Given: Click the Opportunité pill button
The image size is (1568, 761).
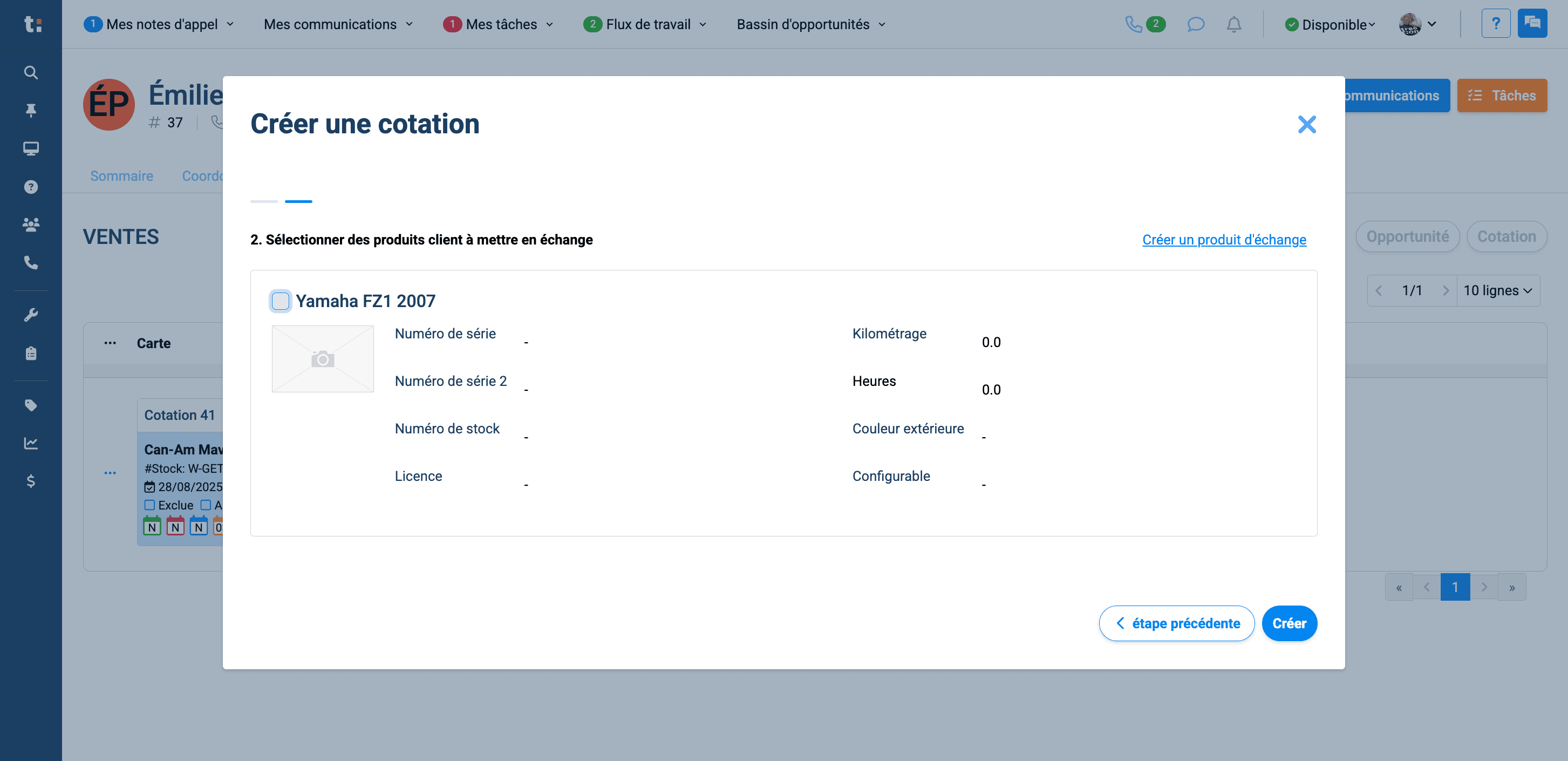Looking at the screenshot, I should pyautogui.click(x=1407, y=237).
